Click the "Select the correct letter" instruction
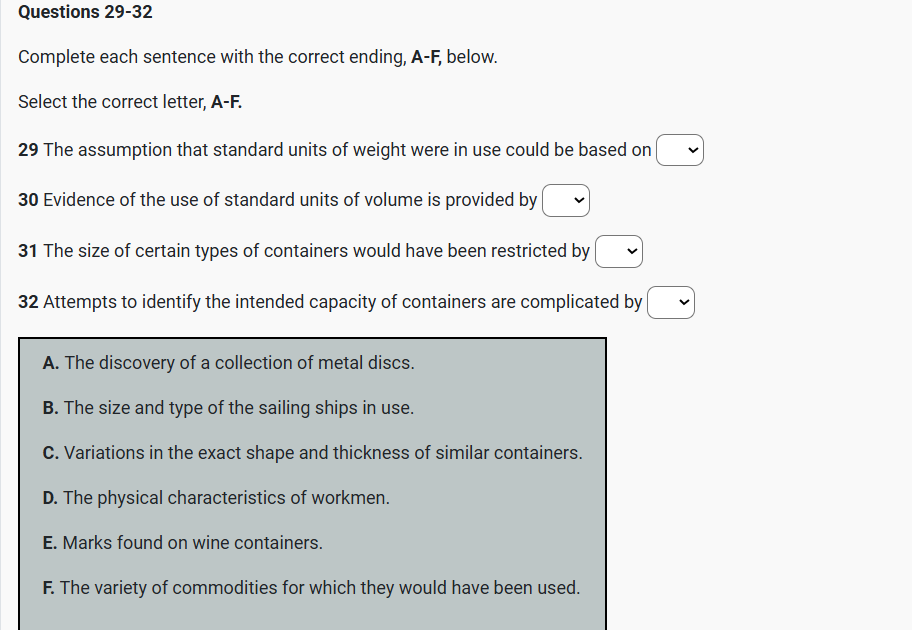Viewport: 912px width, 630px height. click(x=130, y=102)
